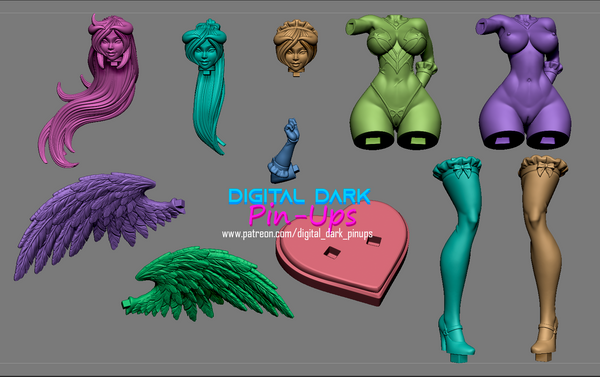Click the teal high-heel shoe
This screenshot has height=377, width=600.
point(457,339)
